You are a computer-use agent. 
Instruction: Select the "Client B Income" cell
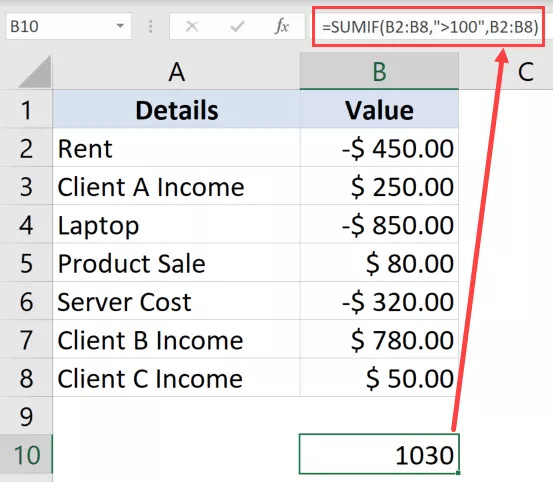click(176, 340)
